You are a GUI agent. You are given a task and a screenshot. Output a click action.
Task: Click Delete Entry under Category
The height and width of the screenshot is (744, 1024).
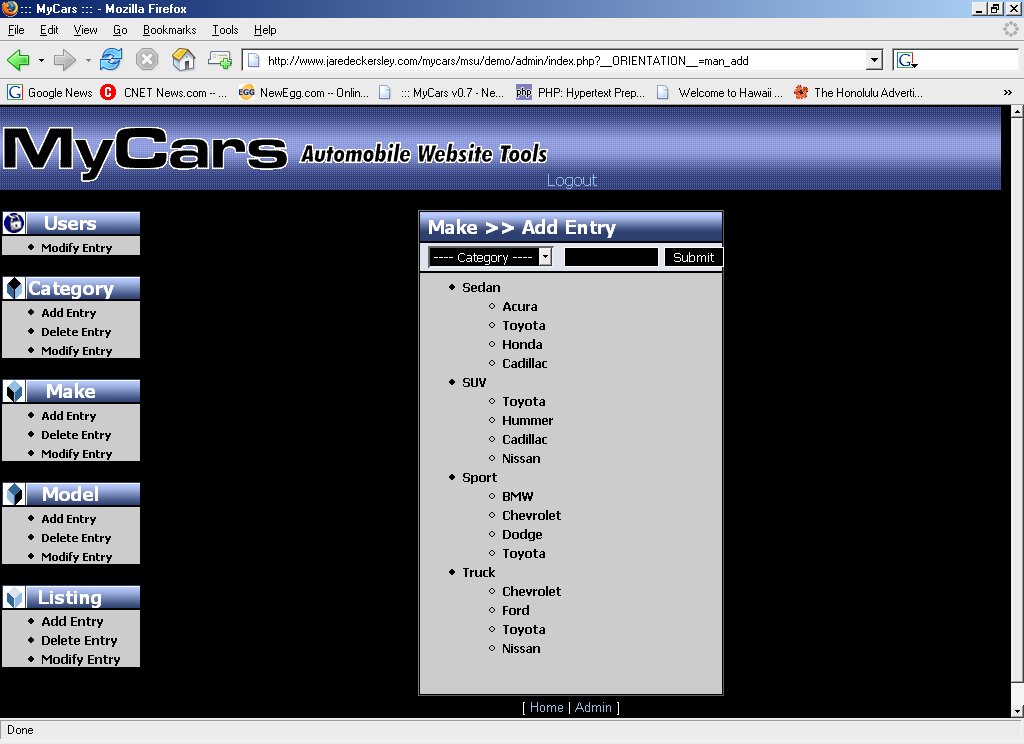[76, 332]
